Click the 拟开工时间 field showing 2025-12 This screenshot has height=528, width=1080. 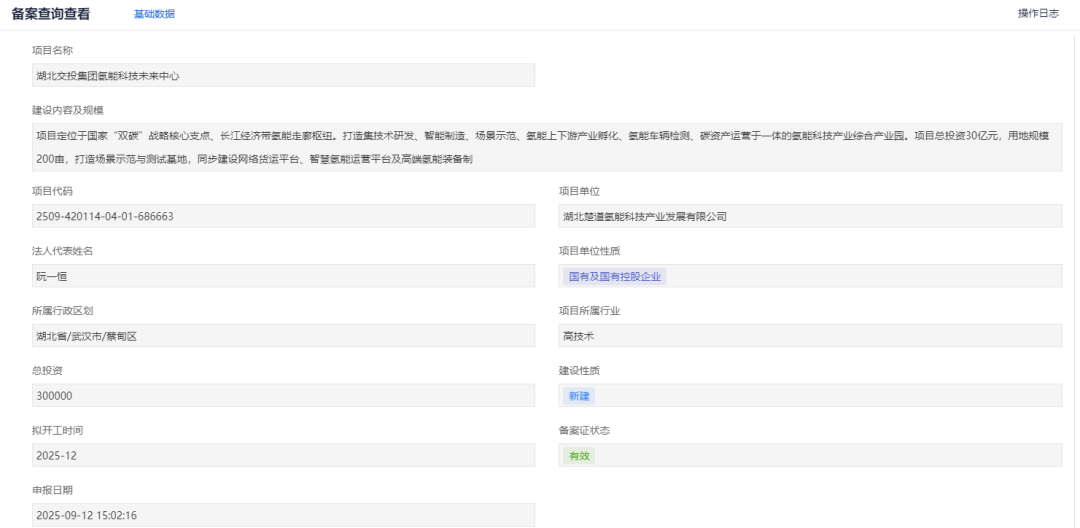(x=283, y=456)
